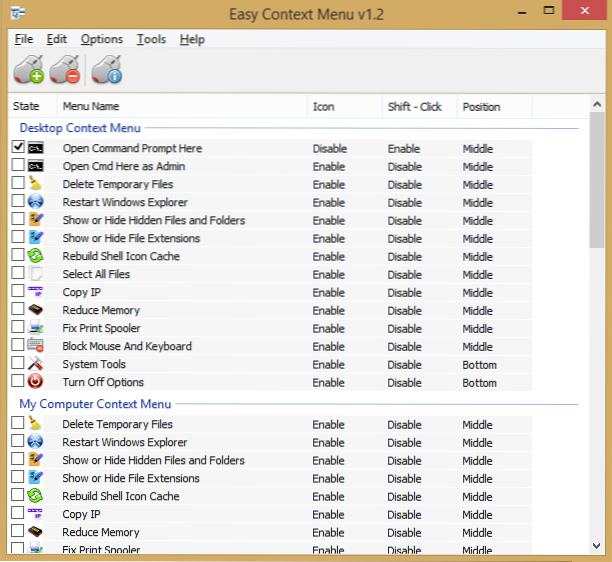Click the Apply Changes mouse icon with green plus
Image resolution: width=612 pixels, height=562 pixels.
point(28,69)
